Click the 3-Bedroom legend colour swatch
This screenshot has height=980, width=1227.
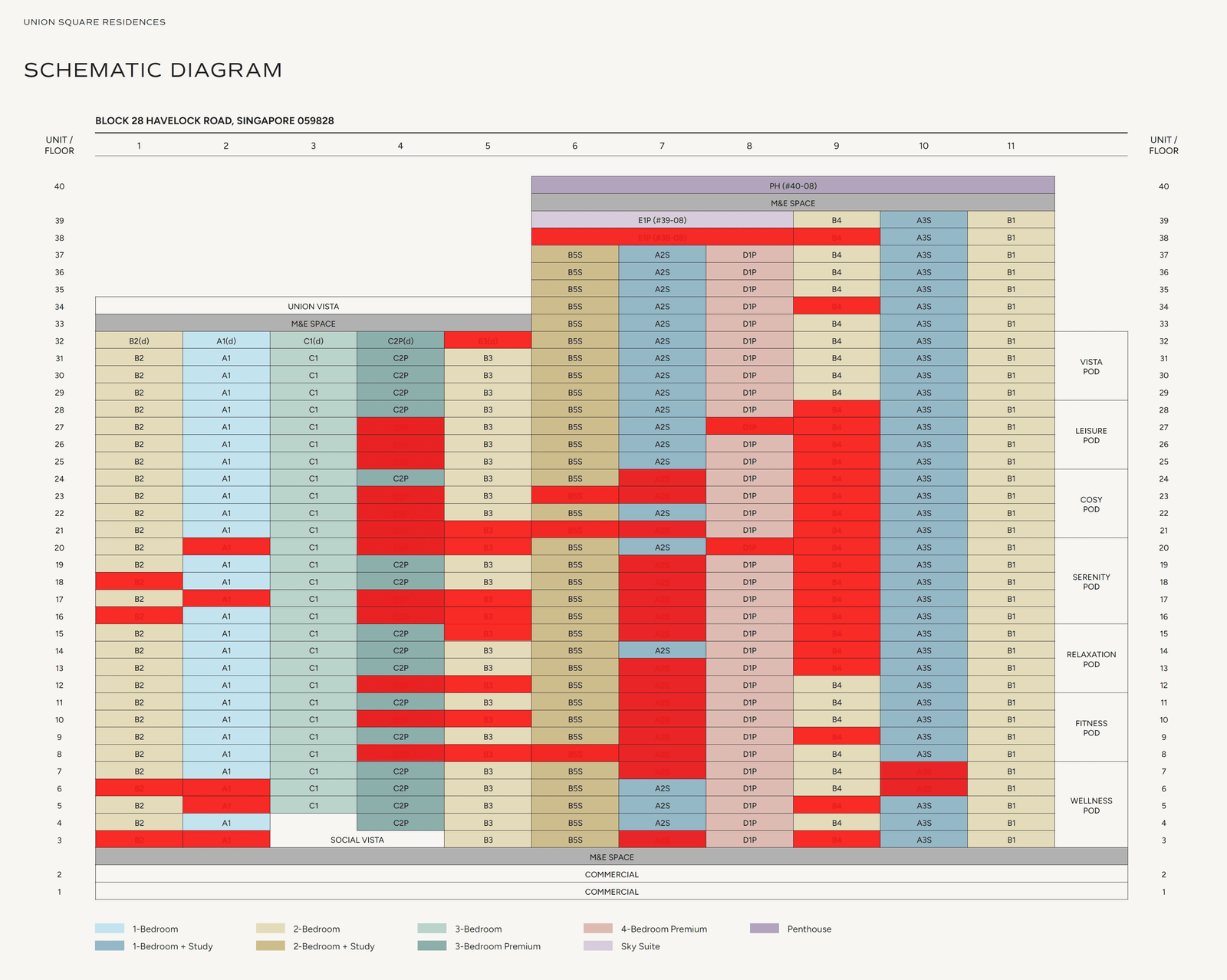click(432, 929)
